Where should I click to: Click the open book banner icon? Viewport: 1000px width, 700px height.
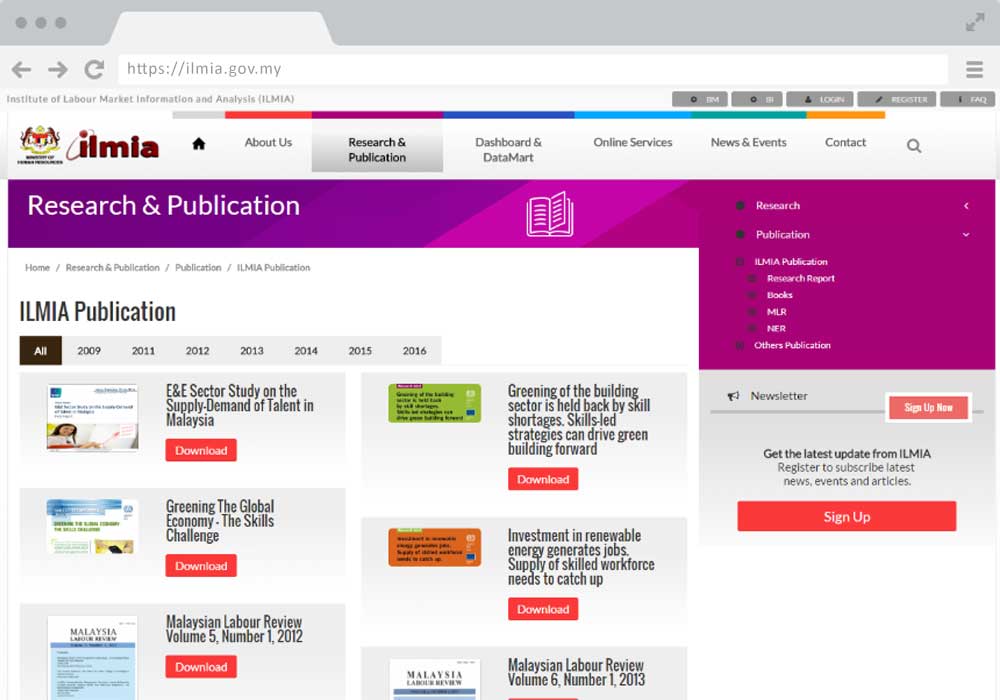coord(550,214)
